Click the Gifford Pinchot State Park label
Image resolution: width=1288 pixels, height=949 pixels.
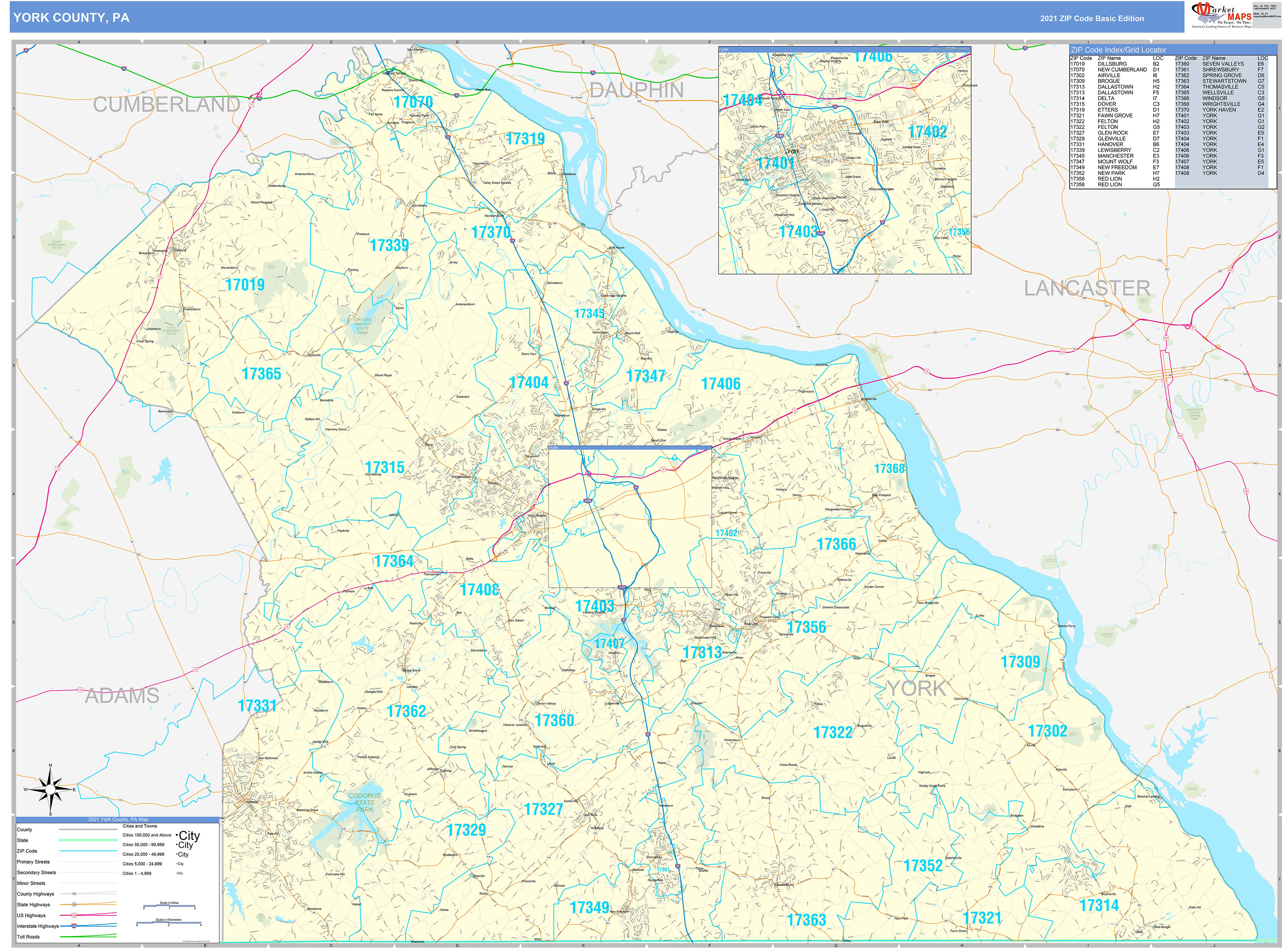(x=362, y=326)
